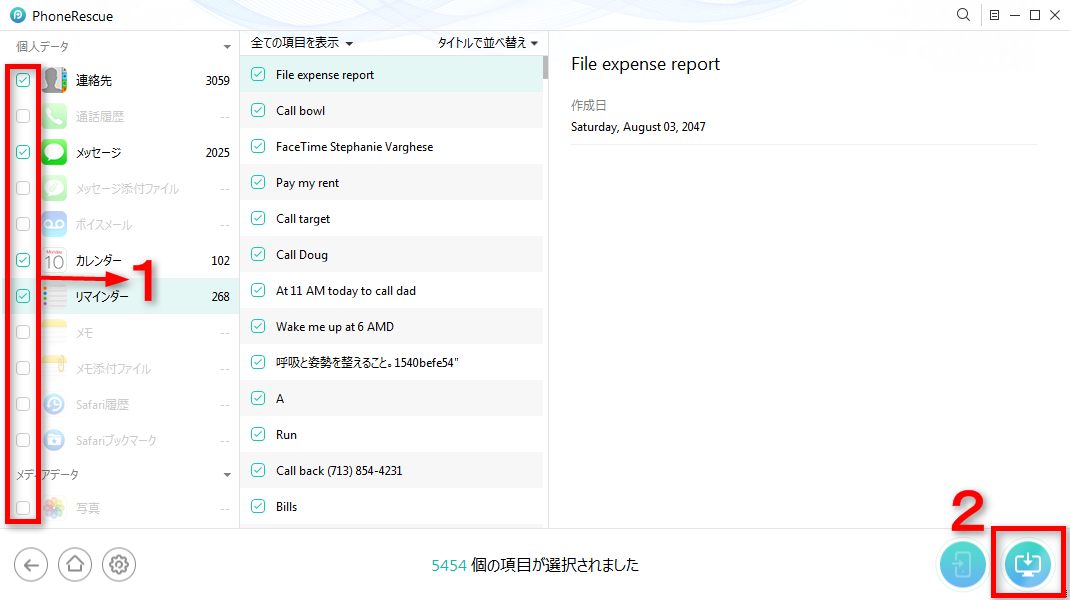Uncheck the メッセージ category checkbox
This screenshot has width=1070, height=600.
23,152
